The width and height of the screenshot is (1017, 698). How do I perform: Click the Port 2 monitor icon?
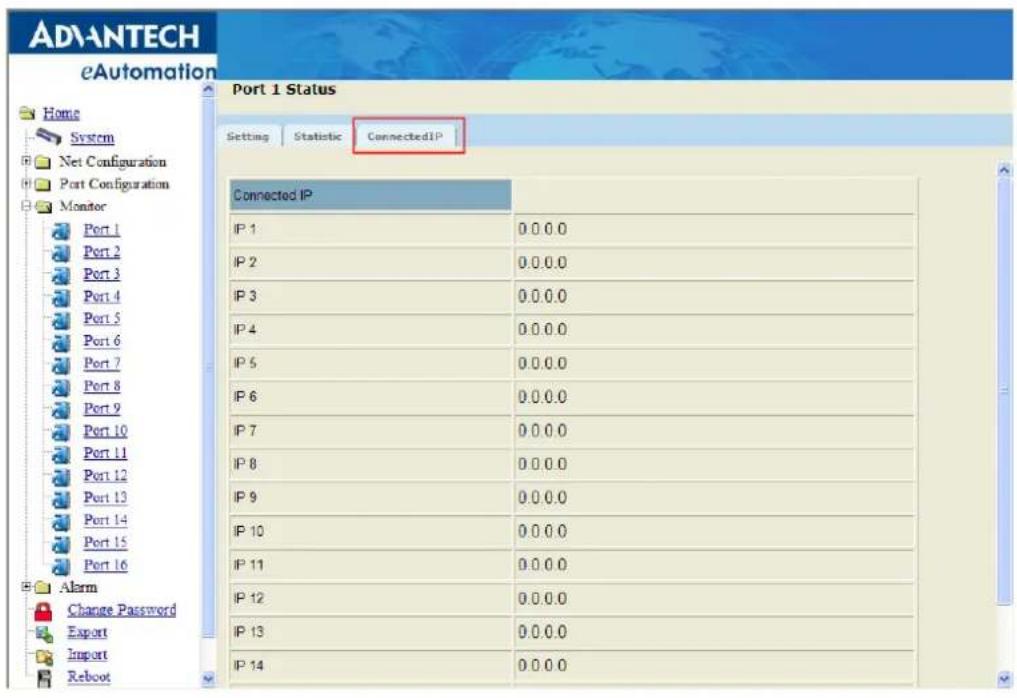[60, 253]
